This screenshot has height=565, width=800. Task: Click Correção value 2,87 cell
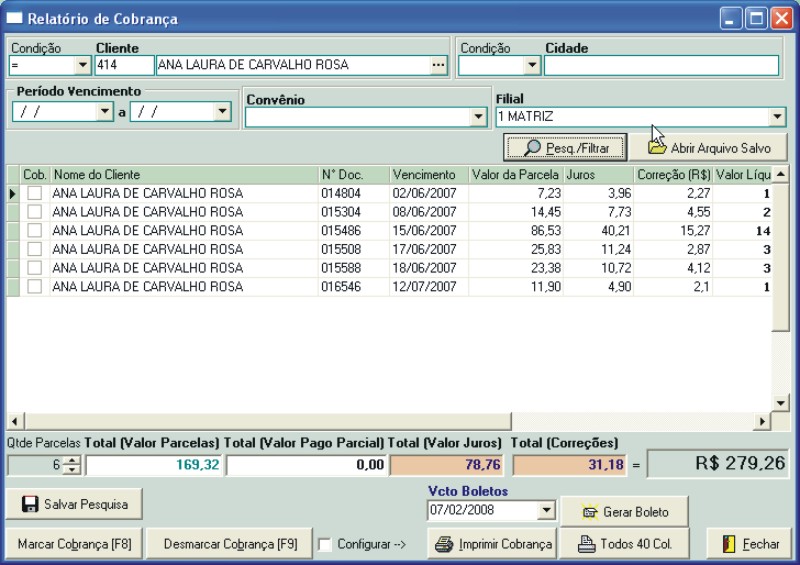click(x=673, y=249)
